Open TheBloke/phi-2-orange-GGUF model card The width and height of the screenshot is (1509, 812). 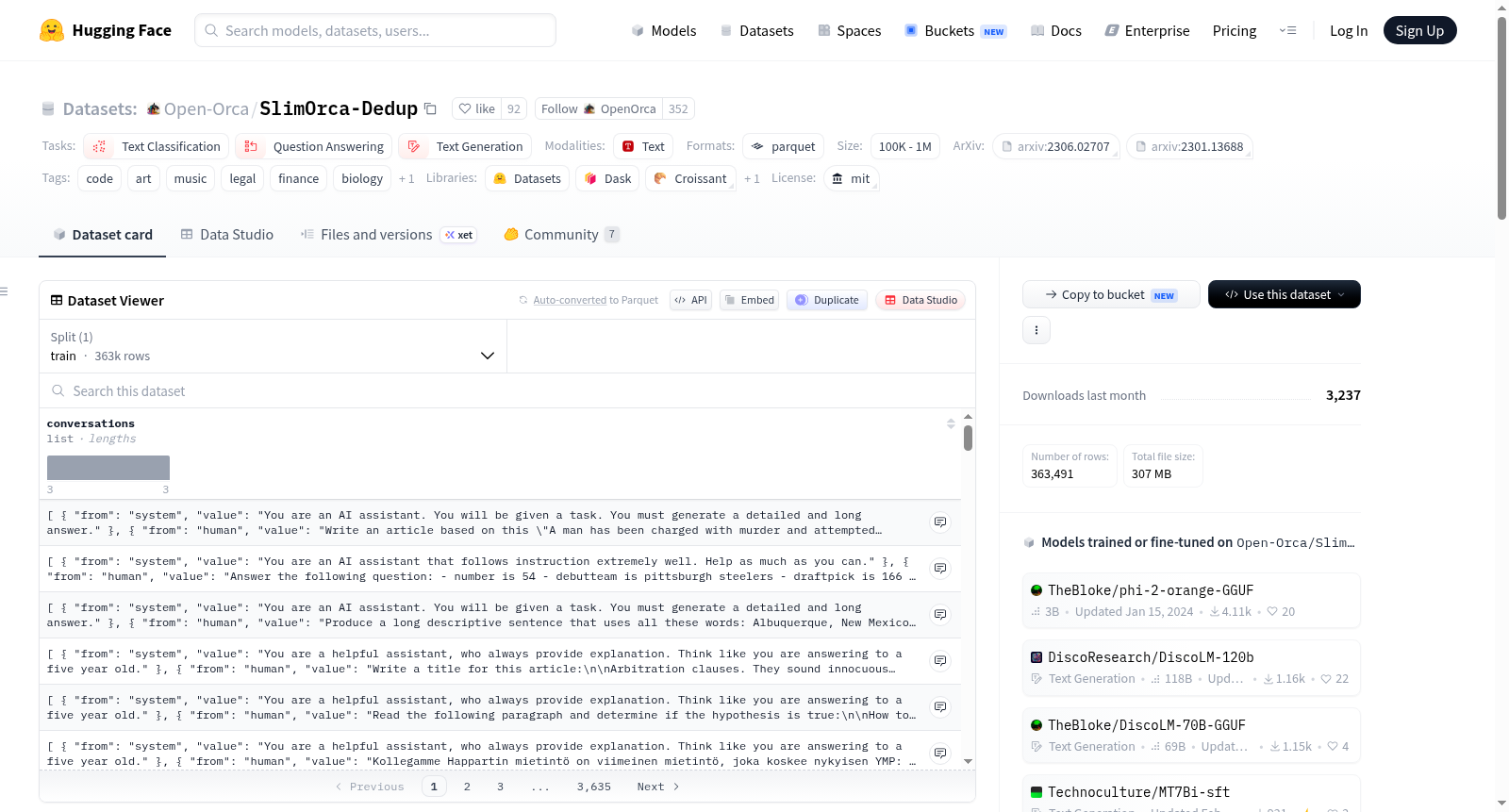1191,601
